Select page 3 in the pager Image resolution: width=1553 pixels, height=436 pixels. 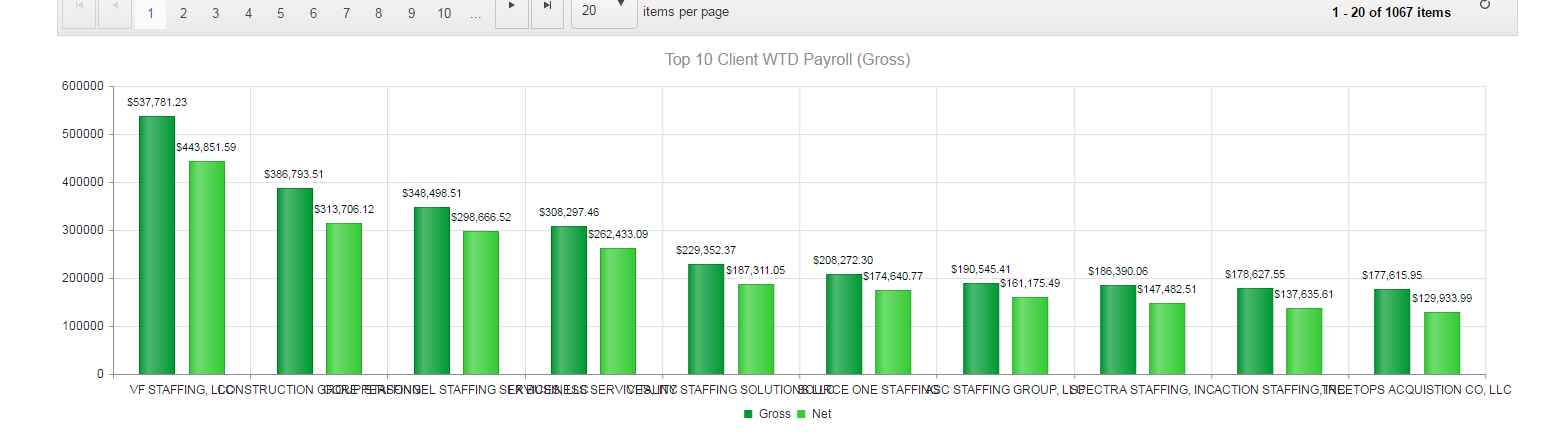tap(215, 13)
